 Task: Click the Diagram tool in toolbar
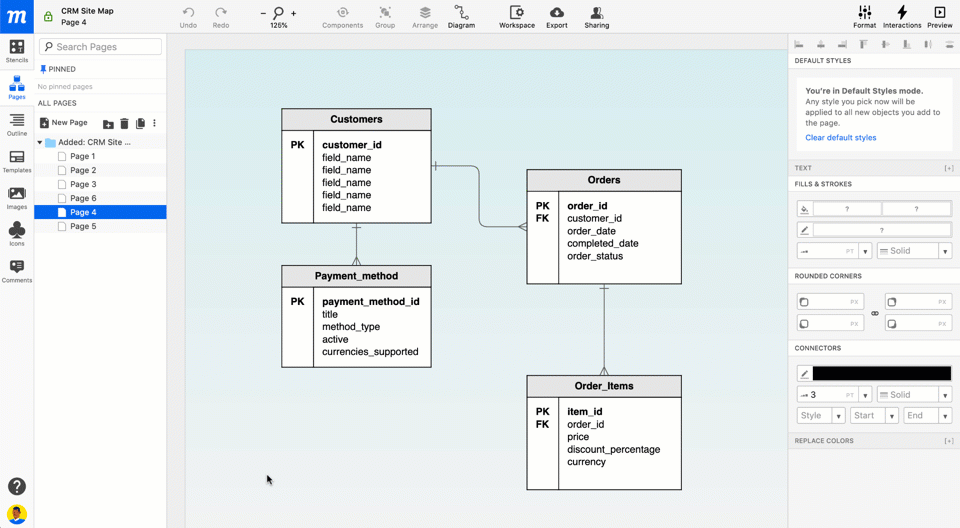coord(461,17)
